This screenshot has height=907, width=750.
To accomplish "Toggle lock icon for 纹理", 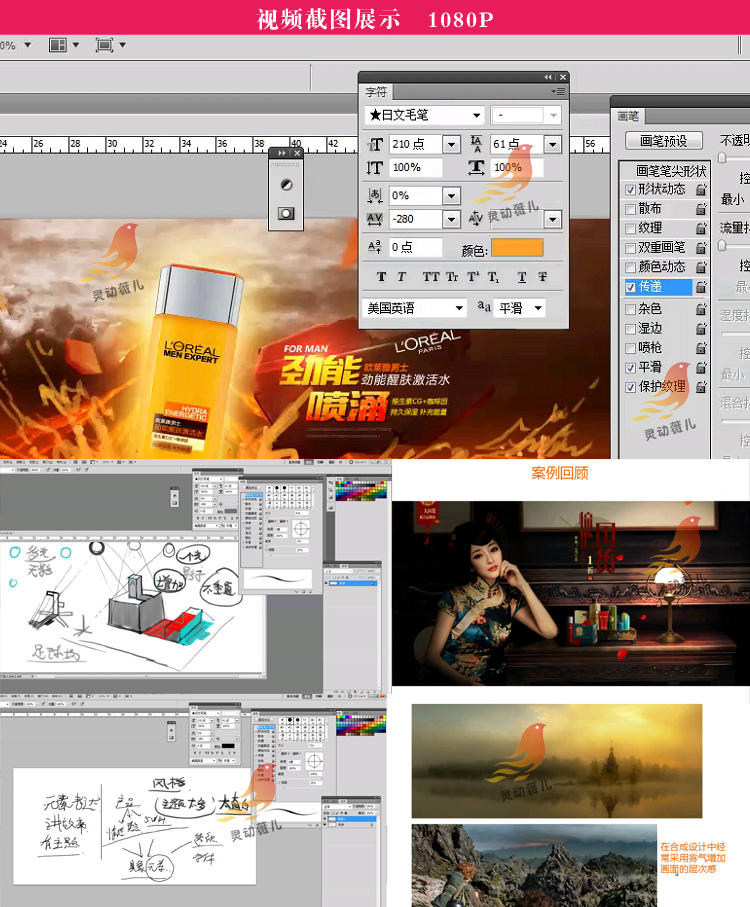I will (x=701, y=228).
